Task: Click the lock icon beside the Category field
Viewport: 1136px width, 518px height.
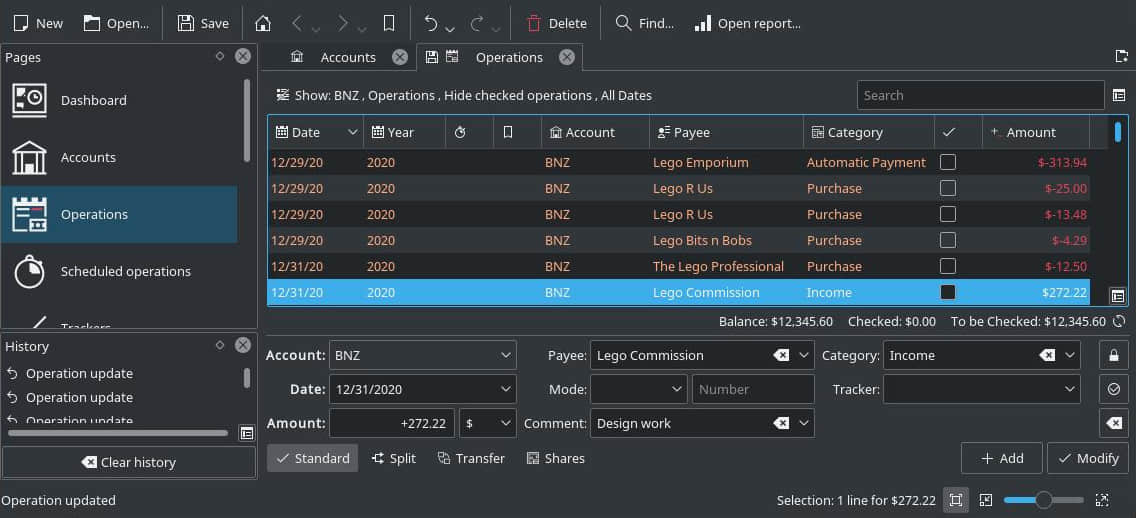Action: [x=1114, y=355]
